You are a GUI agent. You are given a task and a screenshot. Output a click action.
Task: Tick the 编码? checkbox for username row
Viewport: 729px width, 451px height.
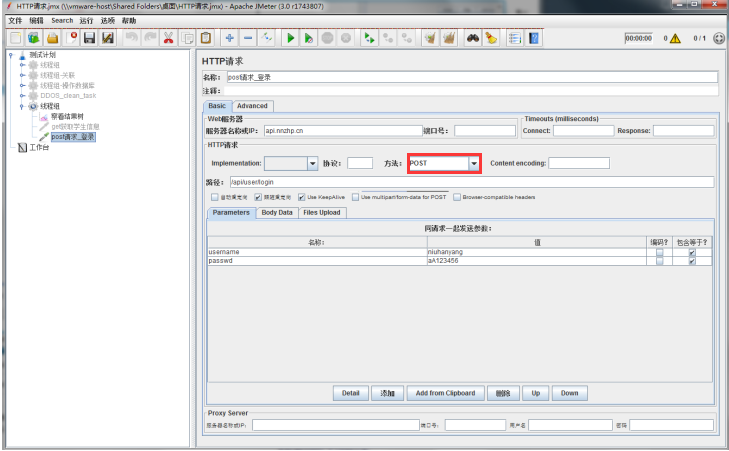point(659,252)
